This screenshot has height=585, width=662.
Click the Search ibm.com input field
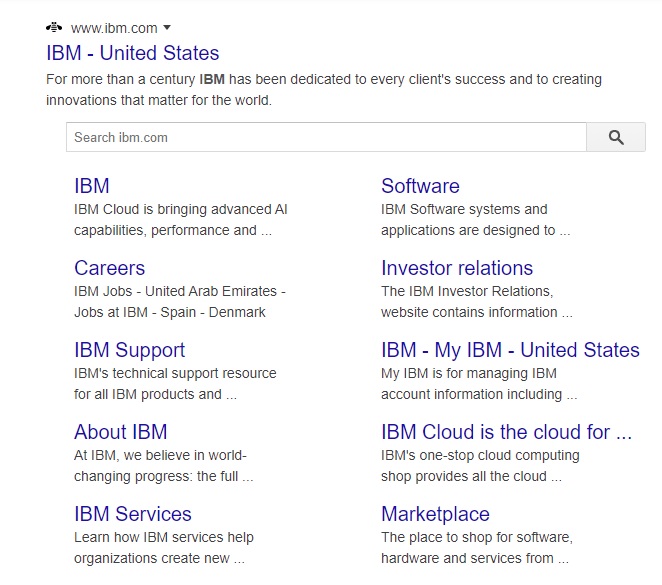pyautogui.click(x=326, y=137)
